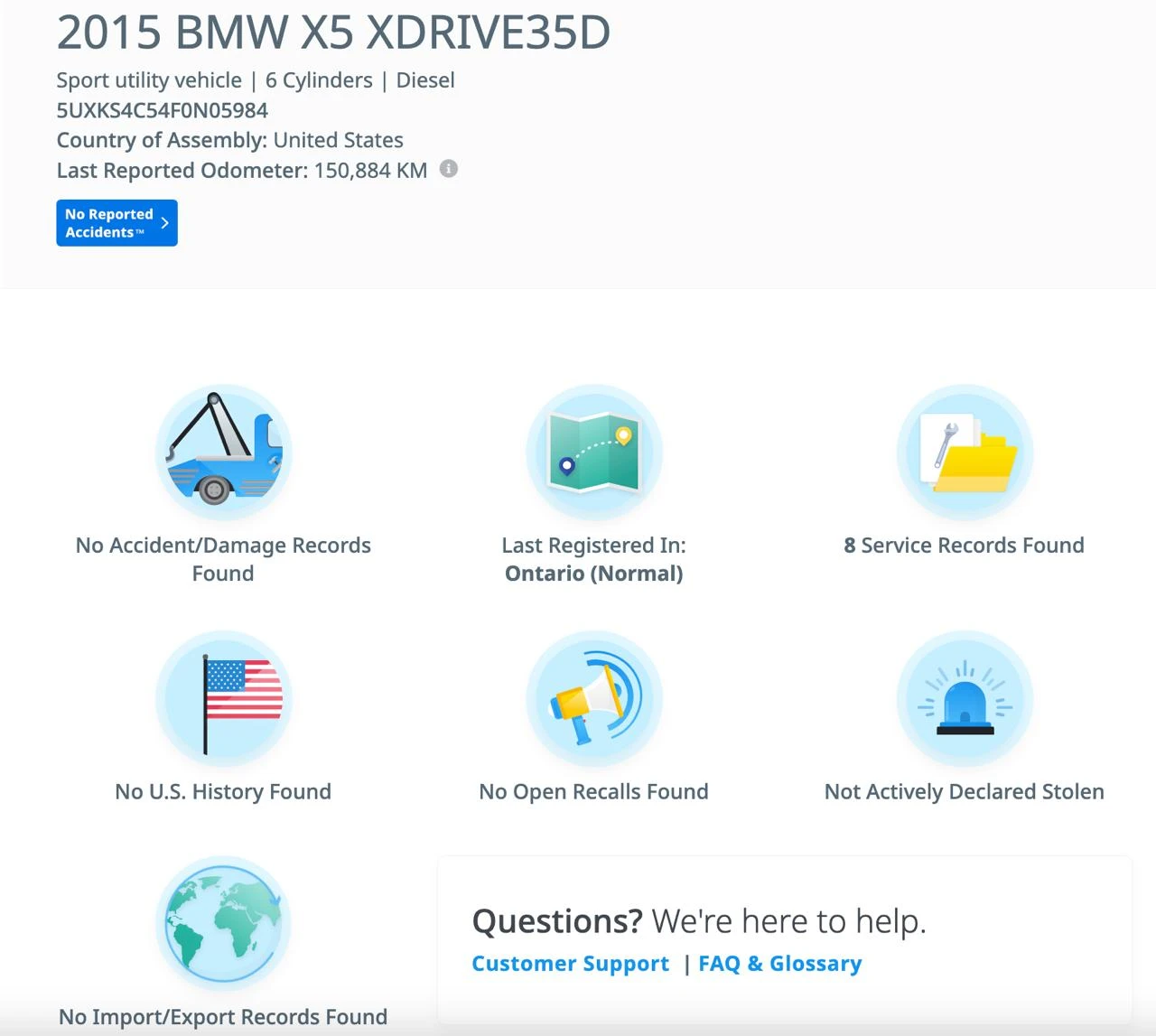Click the odometer info icon

[448, 169]
